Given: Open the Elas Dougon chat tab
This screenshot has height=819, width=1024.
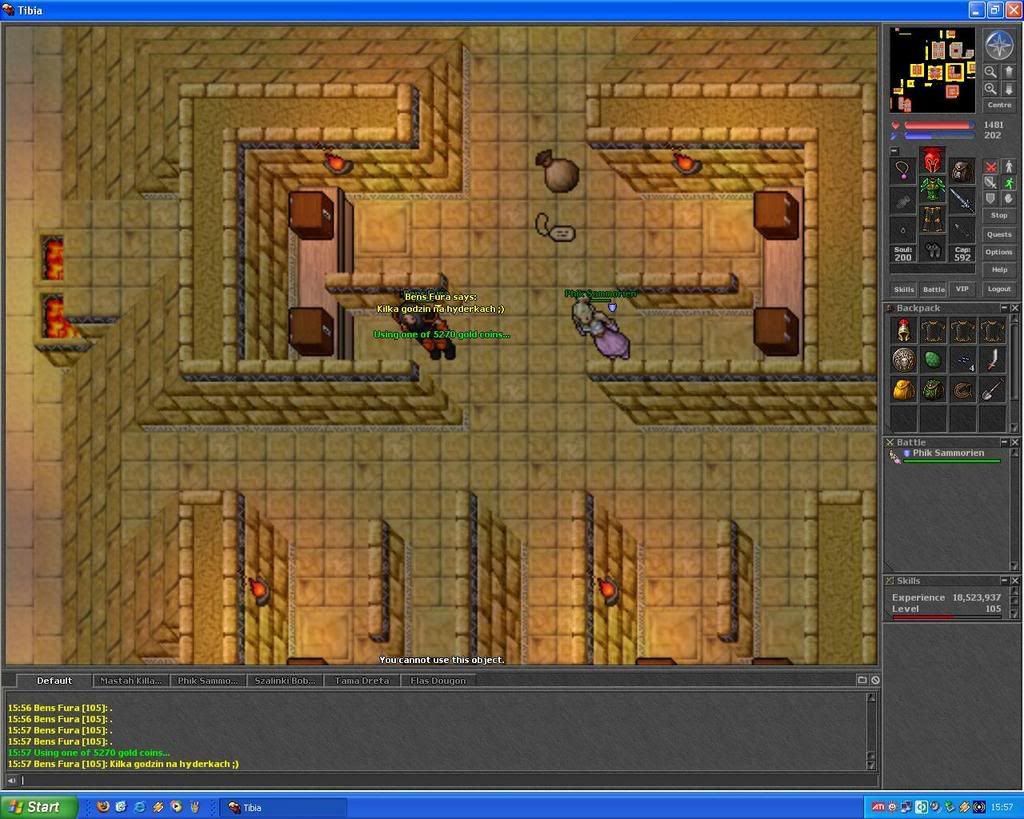Looking at the screenshot, I should pyautogui.click(x=438, y=681).
